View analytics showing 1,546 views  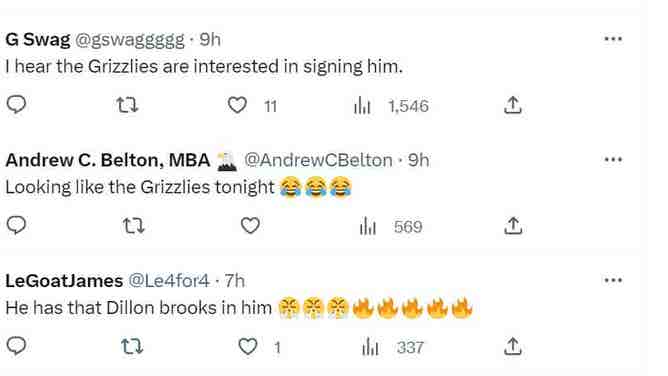point(391,106)
